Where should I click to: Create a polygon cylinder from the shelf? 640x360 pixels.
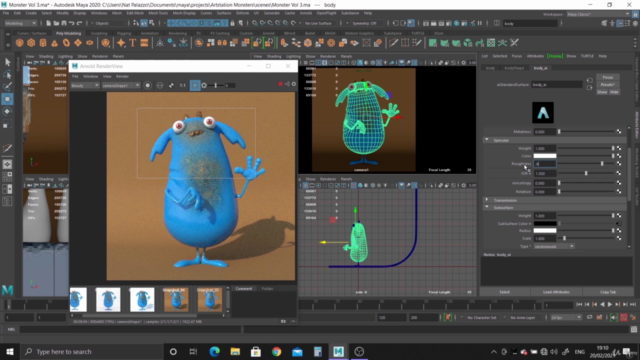click(43, 42)
